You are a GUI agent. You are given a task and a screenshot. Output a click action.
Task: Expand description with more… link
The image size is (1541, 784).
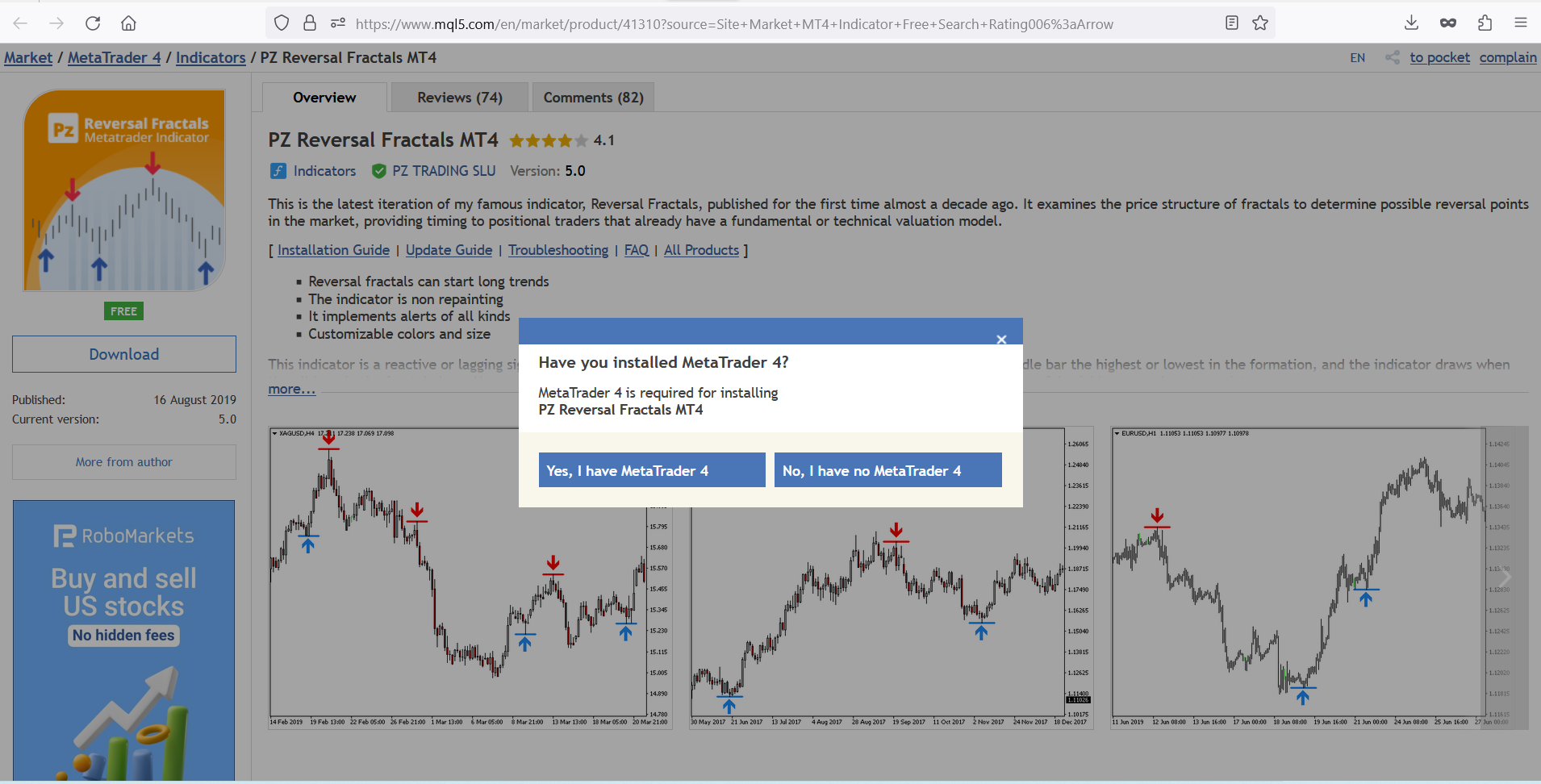click(x=292, y=389)
